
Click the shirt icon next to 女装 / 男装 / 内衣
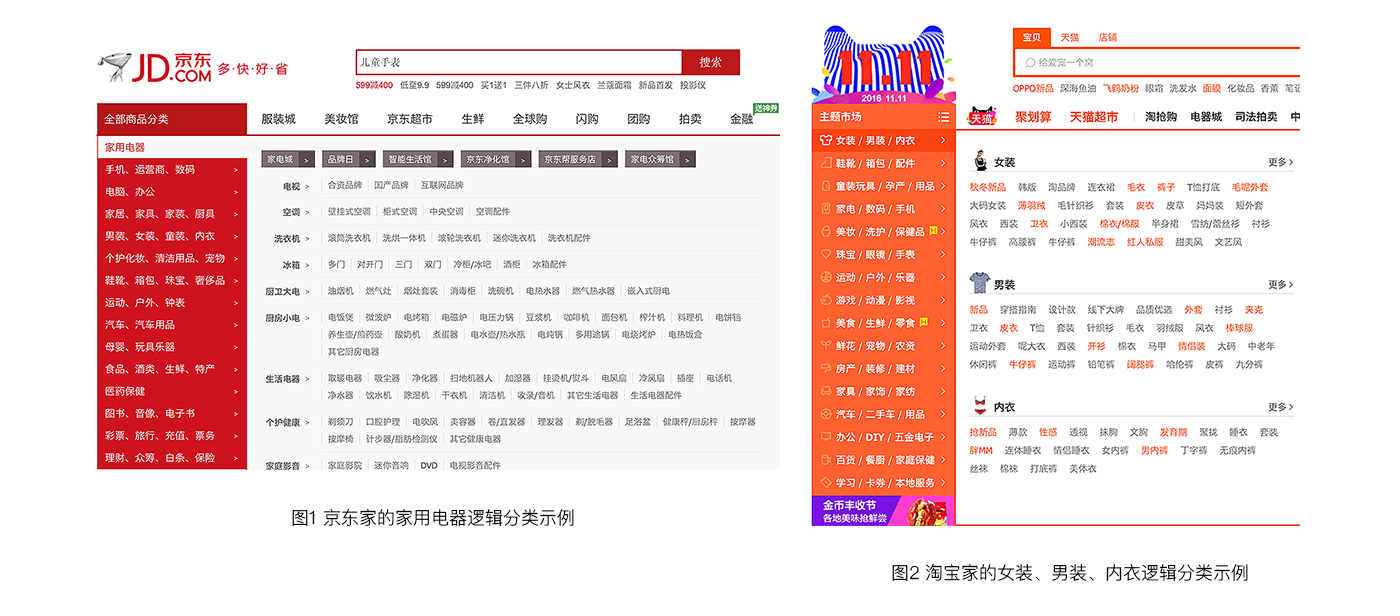tap(825, 140)
